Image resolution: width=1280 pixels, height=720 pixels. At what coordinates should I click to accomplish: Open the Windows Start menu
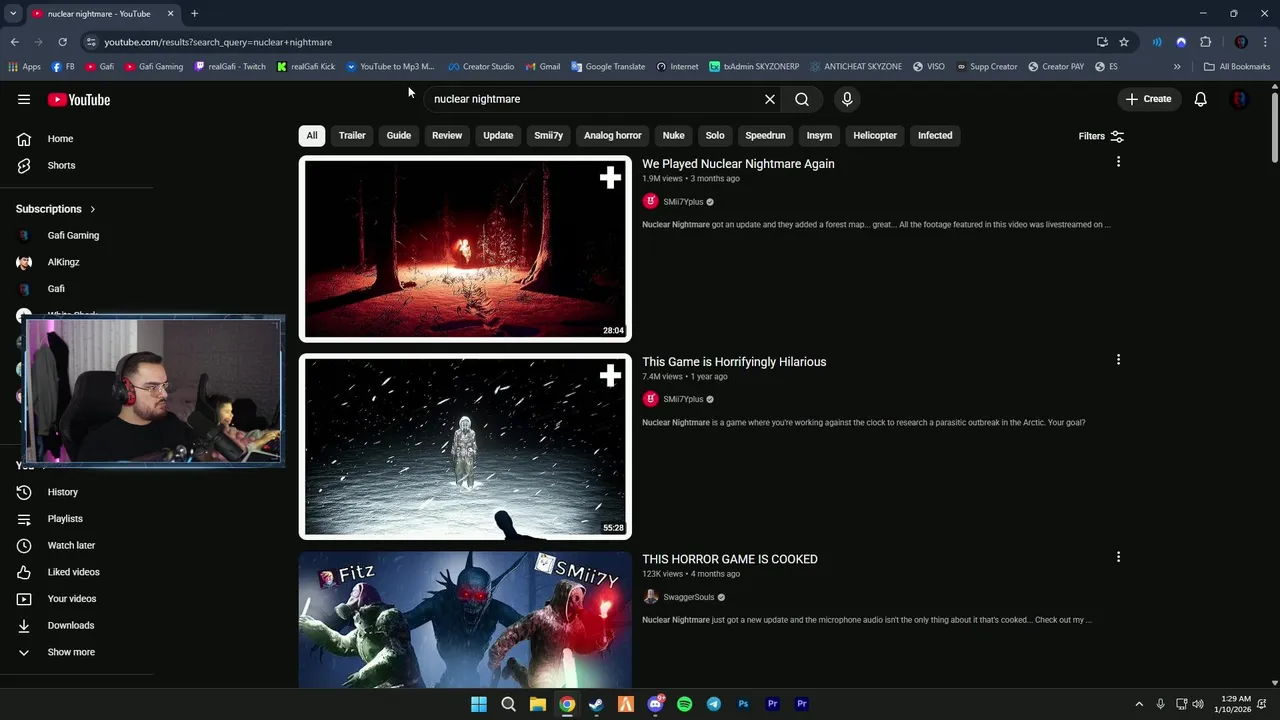[479, 704]
